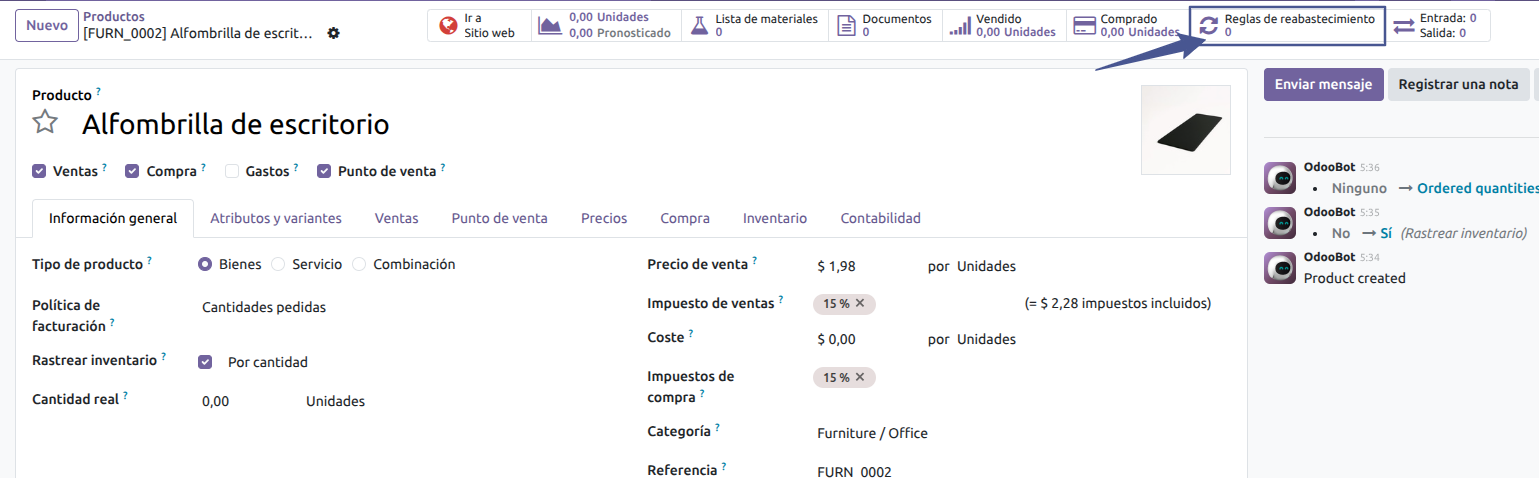This screenshot has height=478, width=1539.
Task: Toggle Rastrear inventario checkbox
Action: (x=205, y=362)
